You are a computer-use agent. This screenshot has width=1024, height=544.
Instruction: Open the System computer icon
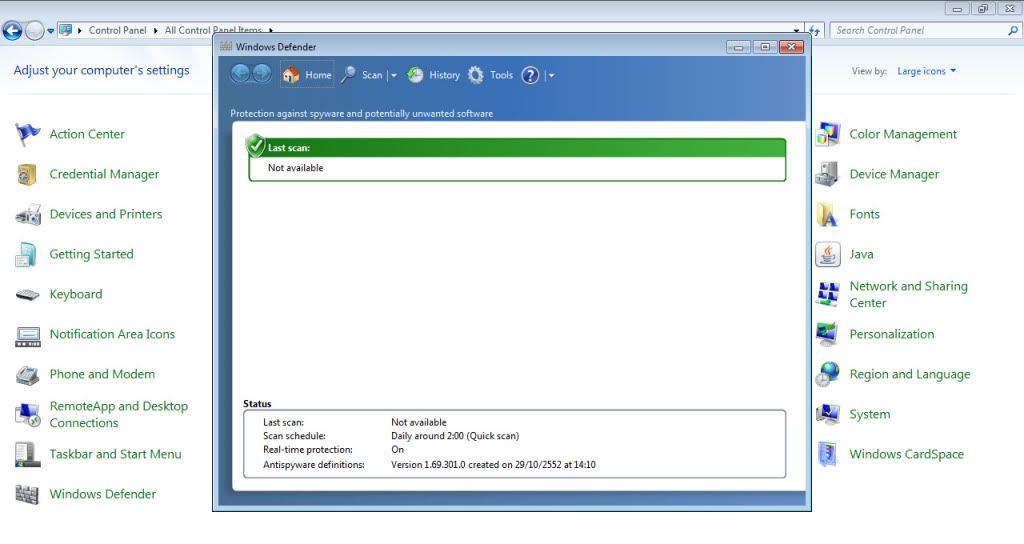point(827,414)
